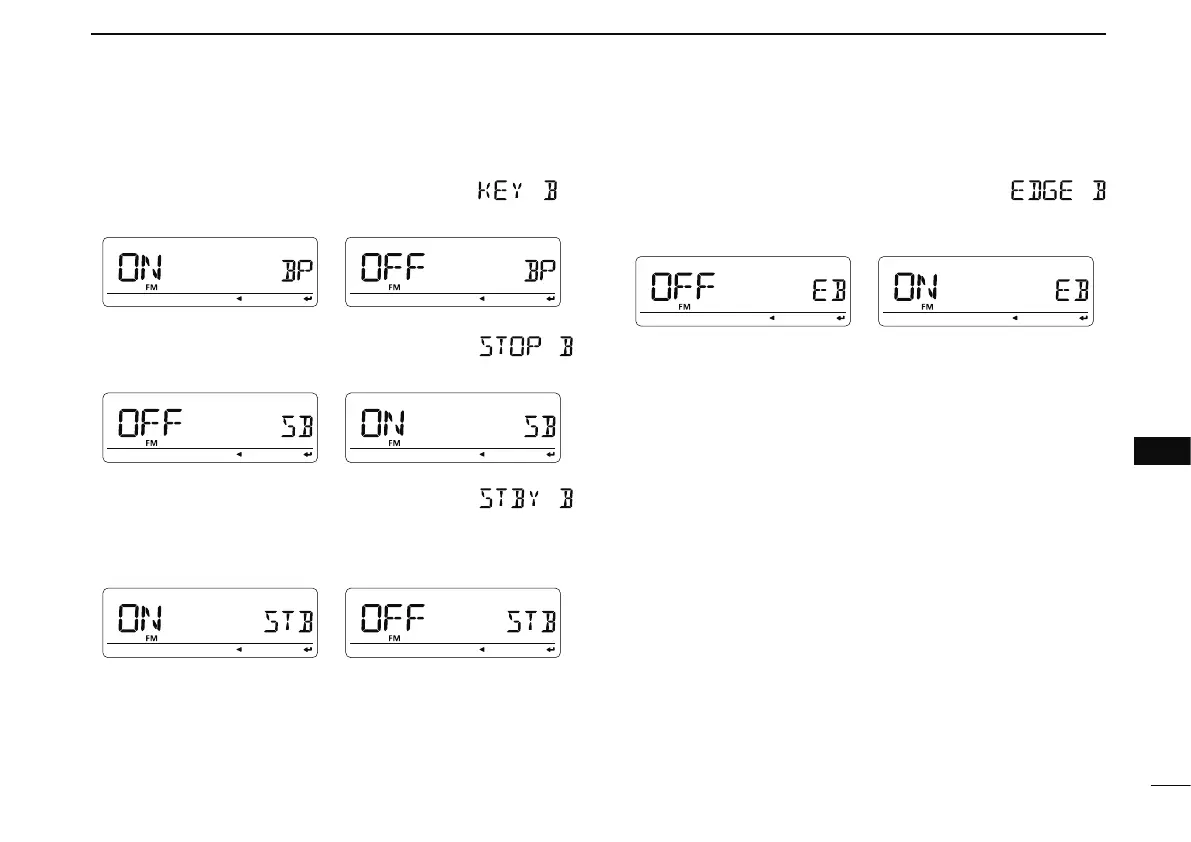The height and width of the screenshot is (842, 1191).
Task: Open the STBY B segment heading
Action: coord(521,497)
